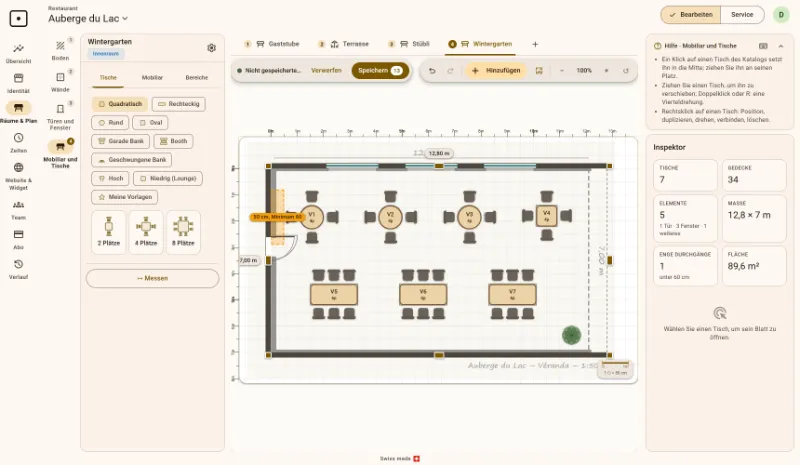The height and width of the screenshot is (465, 800).
Task: Reset the zoom with the circular arrow
Action: tap(626, 70)
